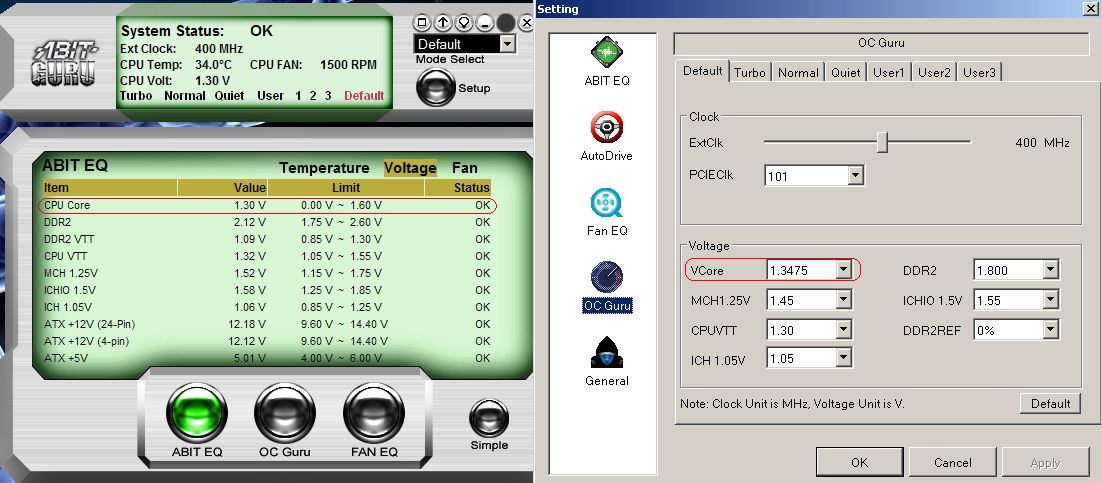The height and width of the screenshot is (483, 1102).
Task: Click the Simple mode round button
Action: (x=488, y=418)
